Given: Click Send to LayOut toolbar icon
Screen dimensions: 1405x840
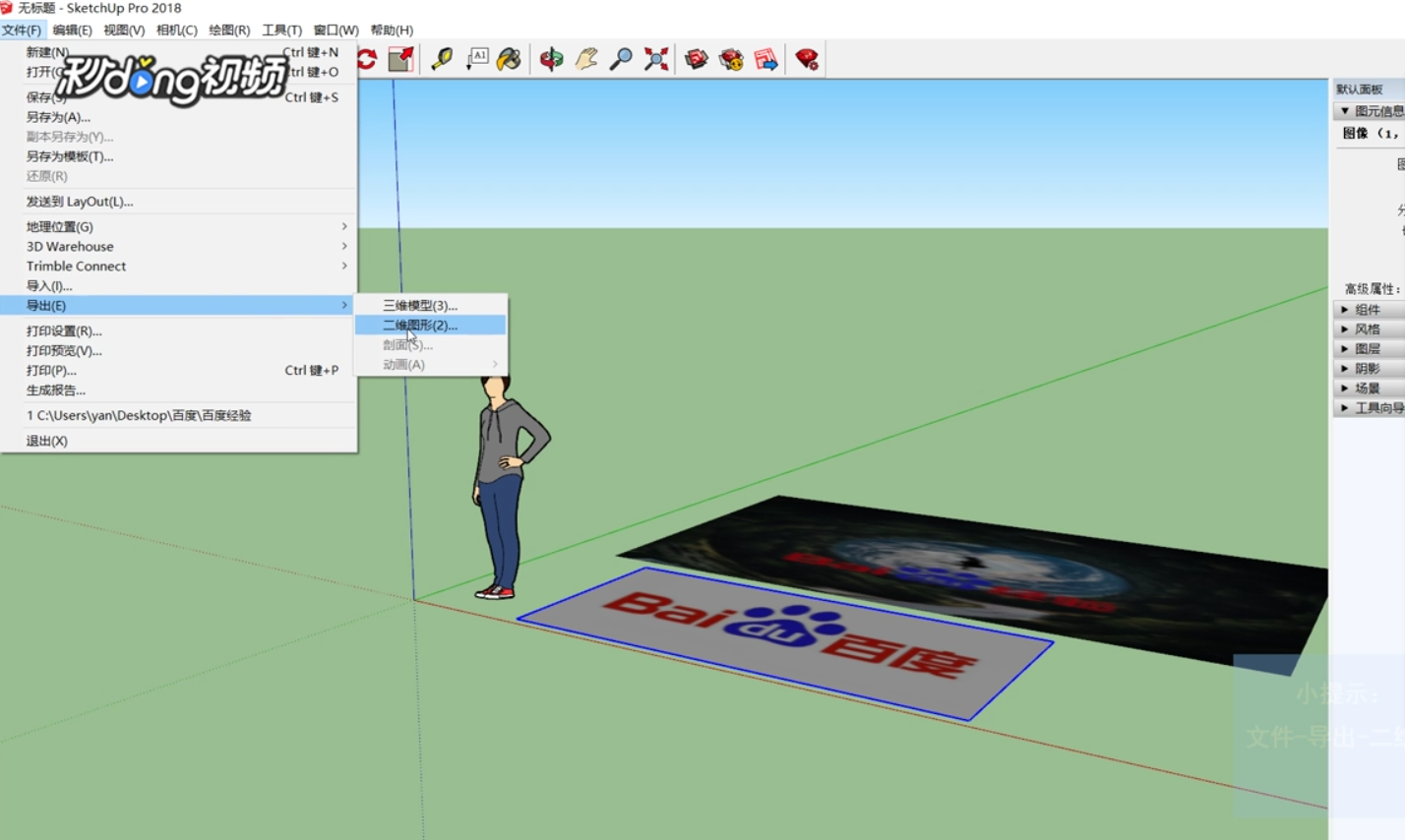Looking at the screenshot, I should tap(765, 59).
